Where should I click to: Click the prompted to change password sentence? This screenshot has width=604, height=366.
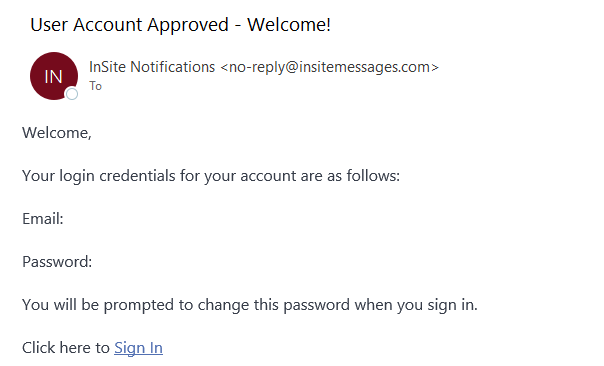250,305
